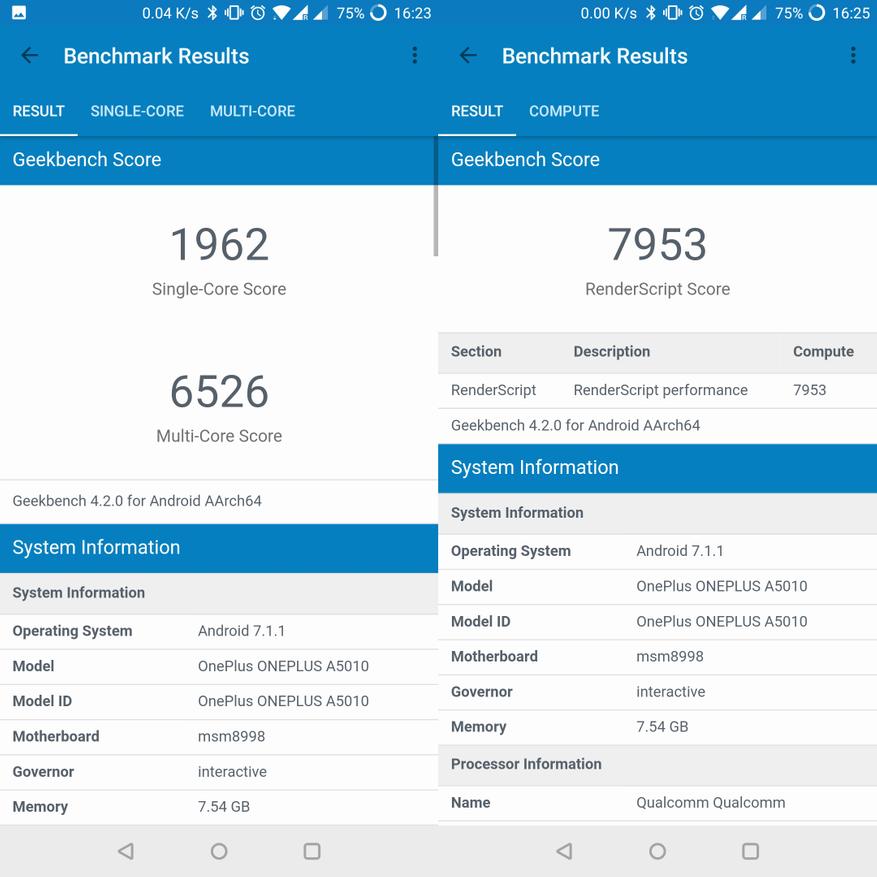Open overflow menu on right results screen

click(852, 56)
